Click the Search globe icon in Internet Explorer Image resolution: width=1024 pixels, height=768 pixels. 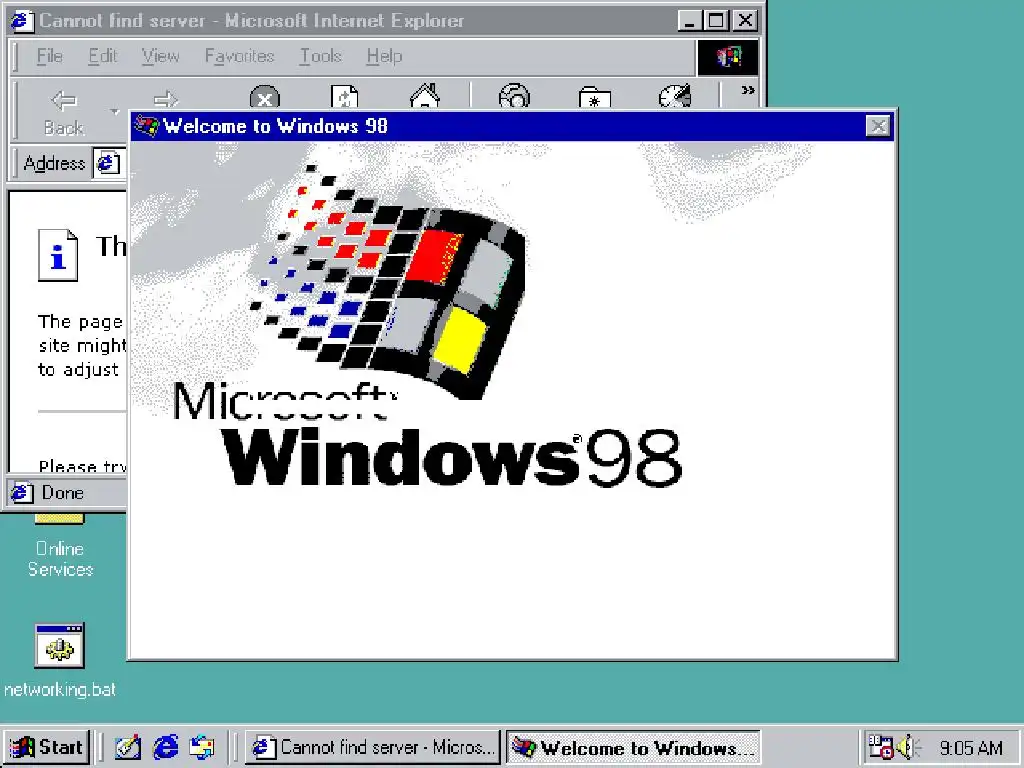tap(515, 97)
